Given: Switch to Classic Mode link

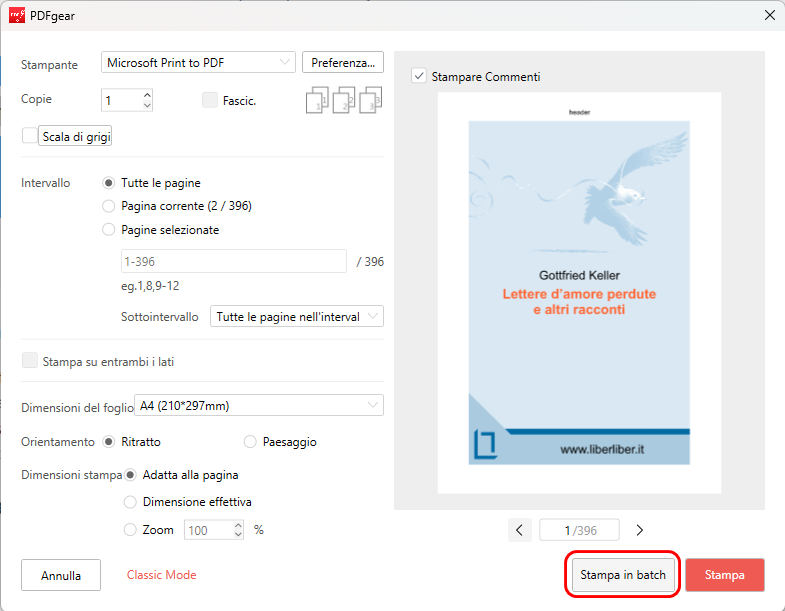Looking at the screenshot, I should pos(161,575).
